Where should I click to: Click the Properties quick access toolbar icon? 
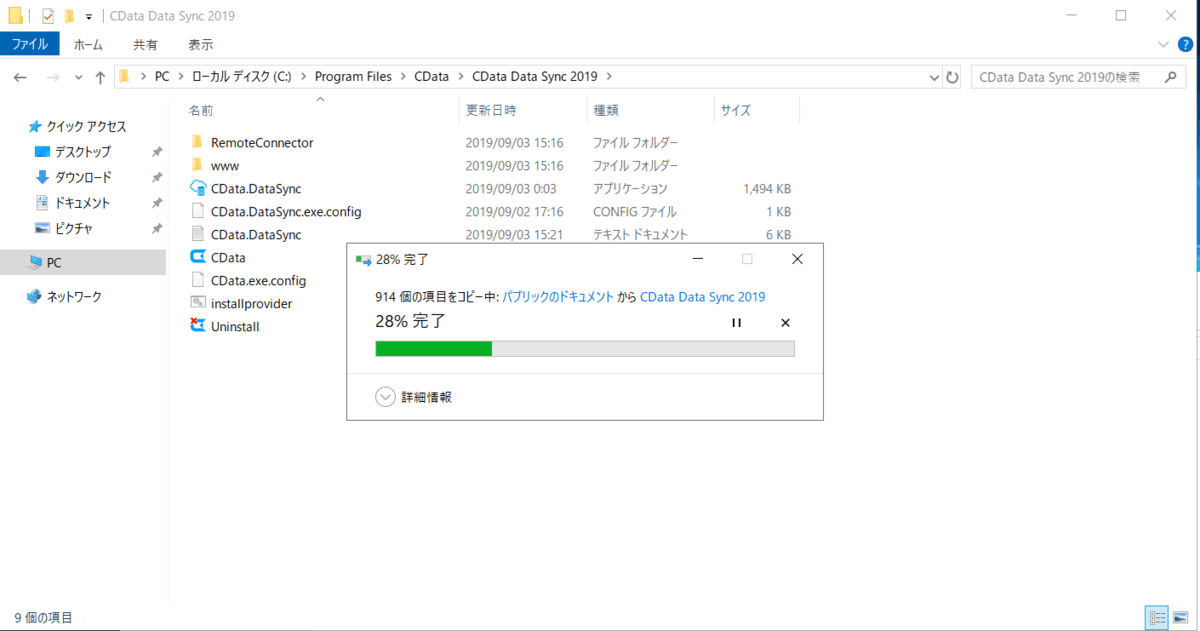pyautogui.click(x=47, y=16)
